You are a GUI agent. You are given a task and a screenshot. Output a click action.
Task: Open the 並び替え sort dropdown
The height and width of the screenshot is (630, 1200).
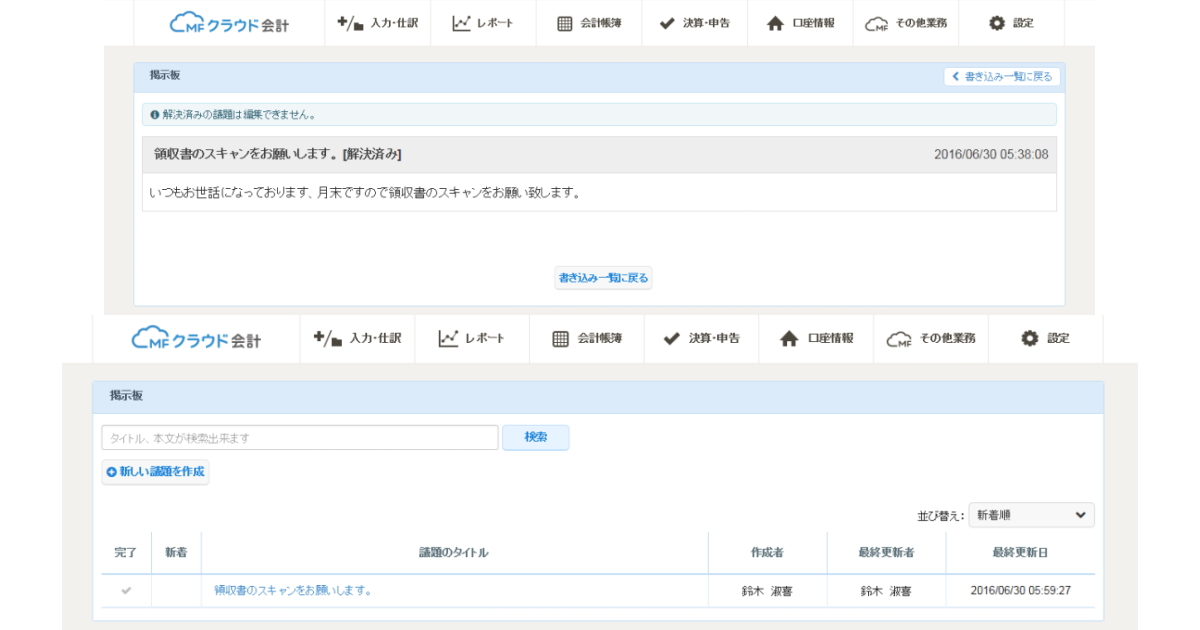pyautogui.click(x=1032, y=515)
